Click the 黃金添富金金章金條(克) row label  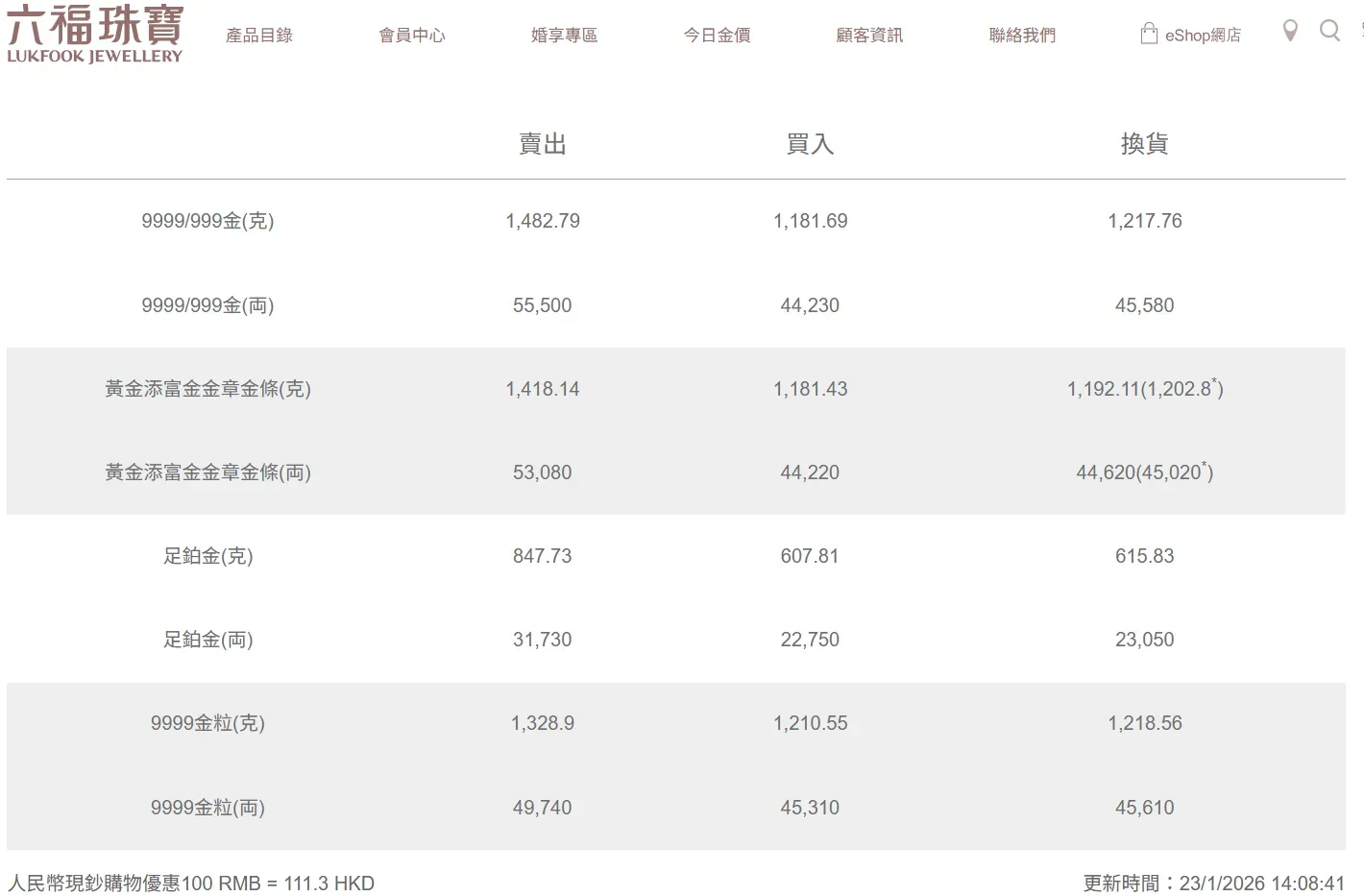pos(207,389)
